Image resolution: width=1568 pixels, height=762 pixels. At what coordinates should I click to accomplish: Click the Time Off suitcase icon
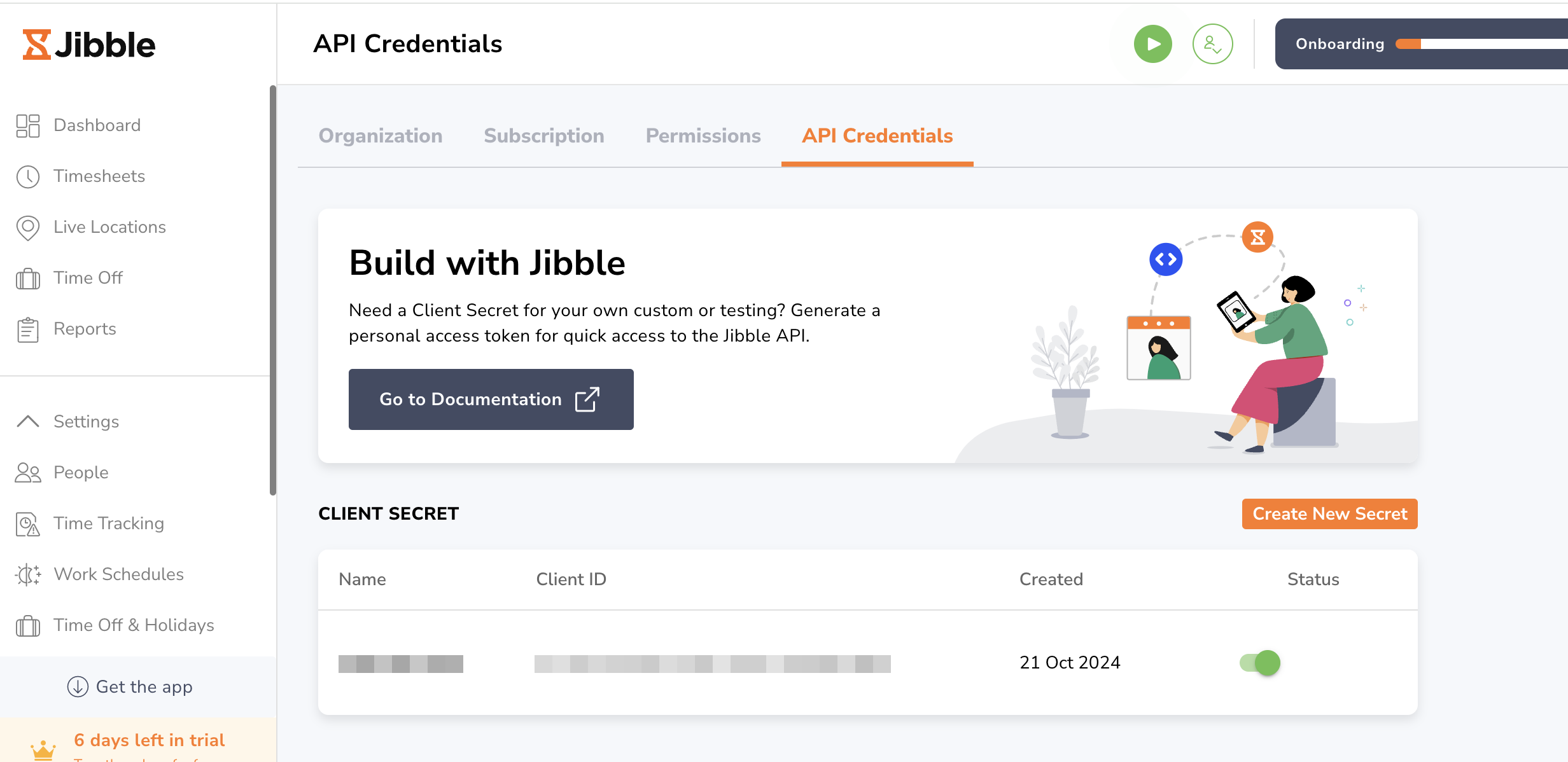[x=28, y=279]
